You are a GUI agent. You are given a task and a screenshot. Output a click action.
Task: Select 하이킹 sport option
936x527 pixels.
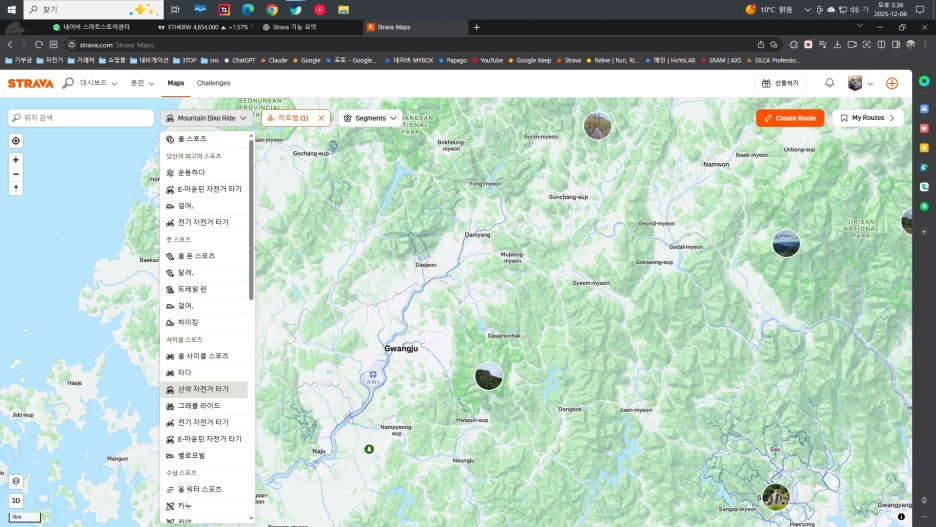204,322
